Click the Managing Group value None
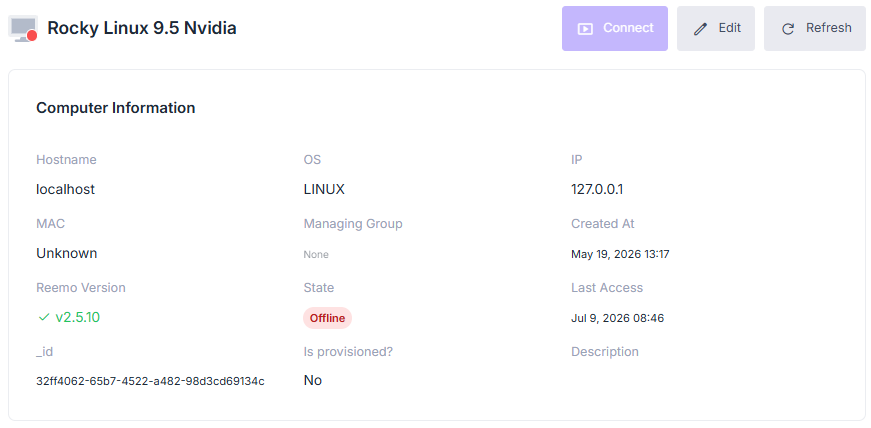The width and height of the screenshot is (871, 428). point(316,255)
